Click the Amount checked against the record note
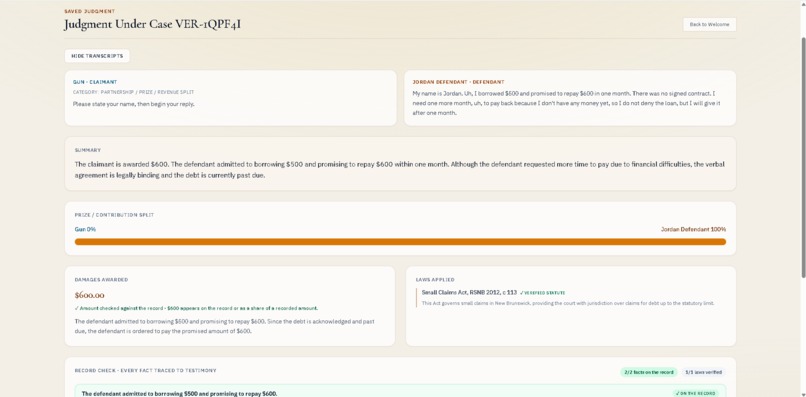Viewport: 806px width, 397px height. pyautogui.click(x=196, y=308)
